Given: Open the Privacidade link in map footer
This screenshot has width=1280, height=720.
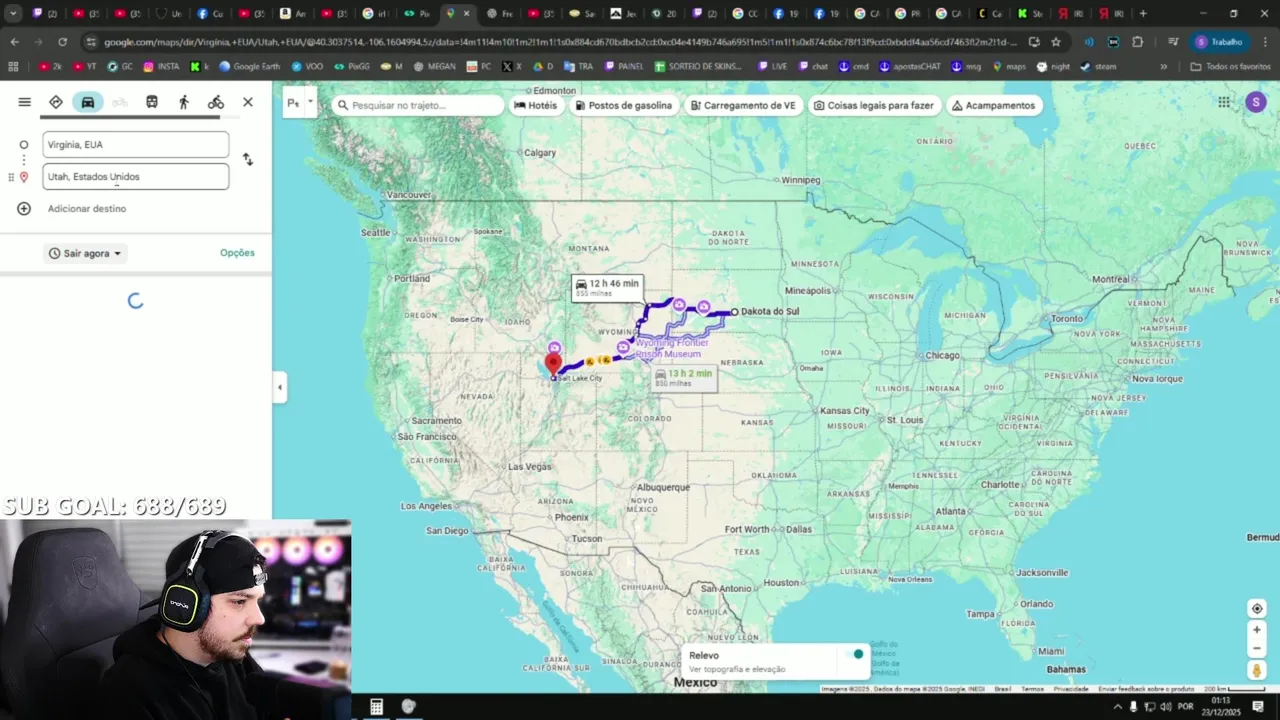Looking at the screenshot, I should tap(1070, 689).
